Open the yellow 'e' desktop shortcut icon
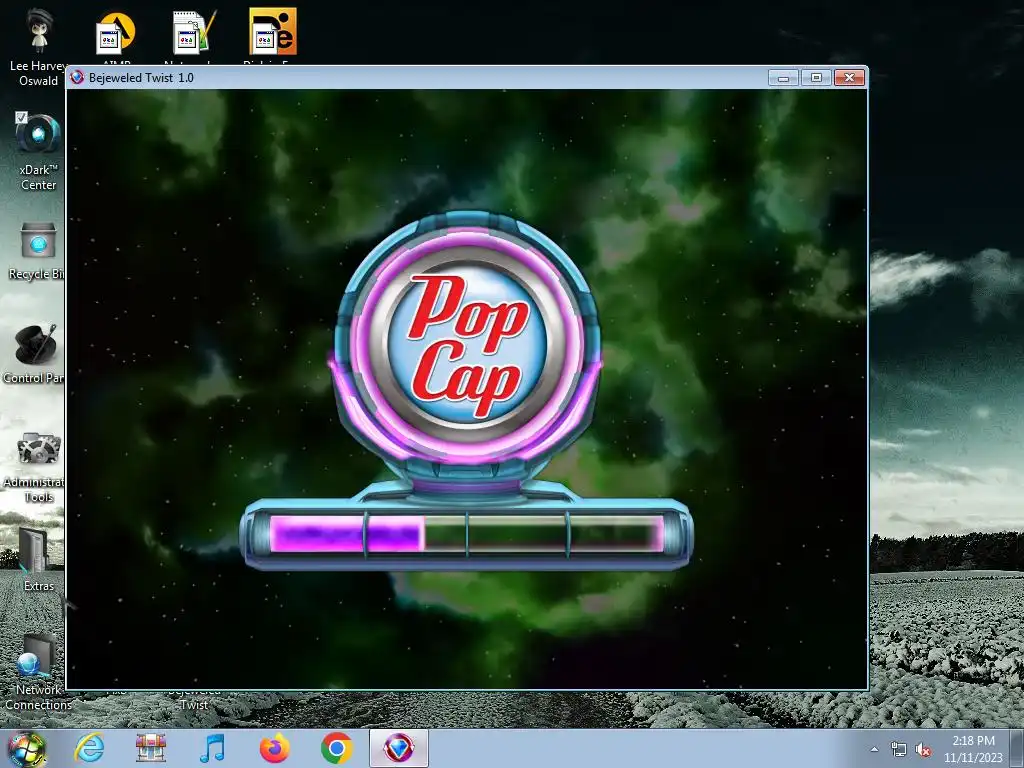Viewport: 1024px width, 768px height. coord(272,31)
